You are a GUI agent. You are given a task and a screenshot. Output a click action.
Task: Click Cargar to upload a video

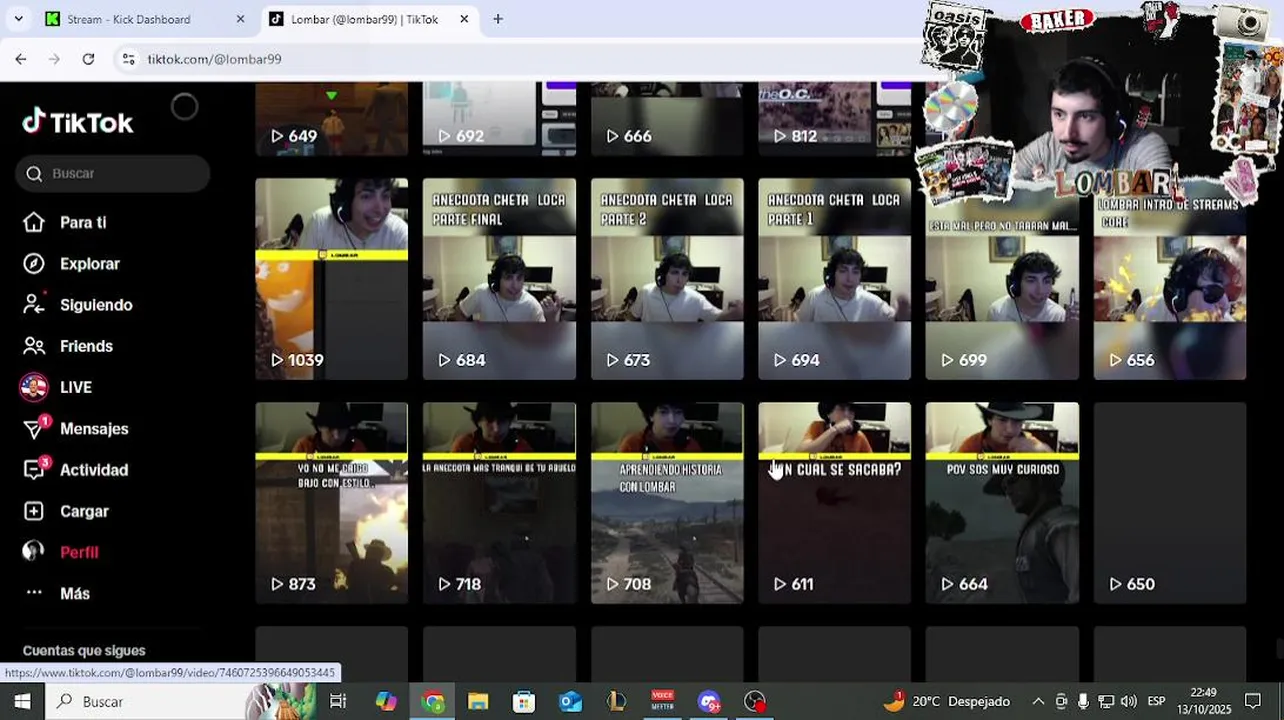point(84,511)
